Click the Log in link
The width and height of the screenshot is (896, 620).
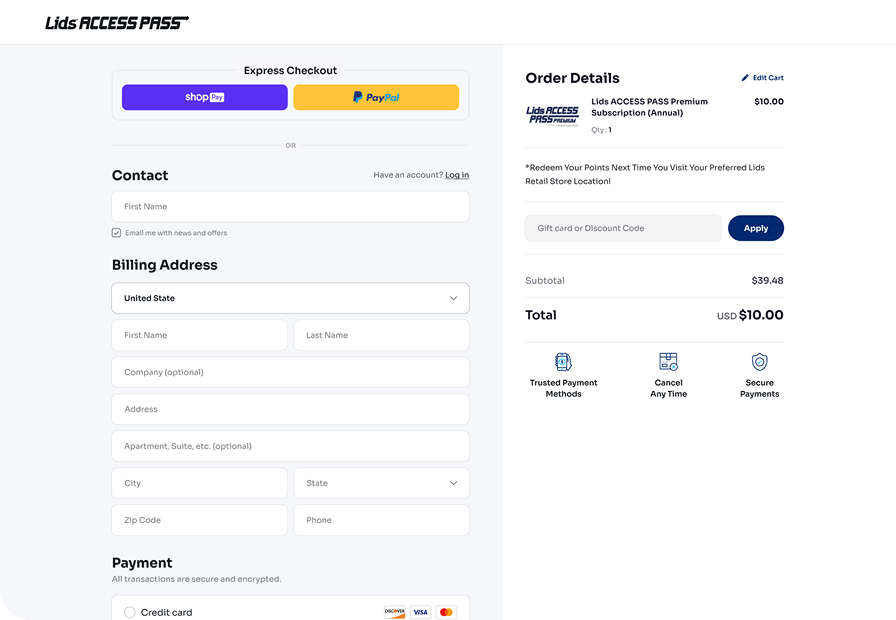pyautogui.click(x=457, y=175)
